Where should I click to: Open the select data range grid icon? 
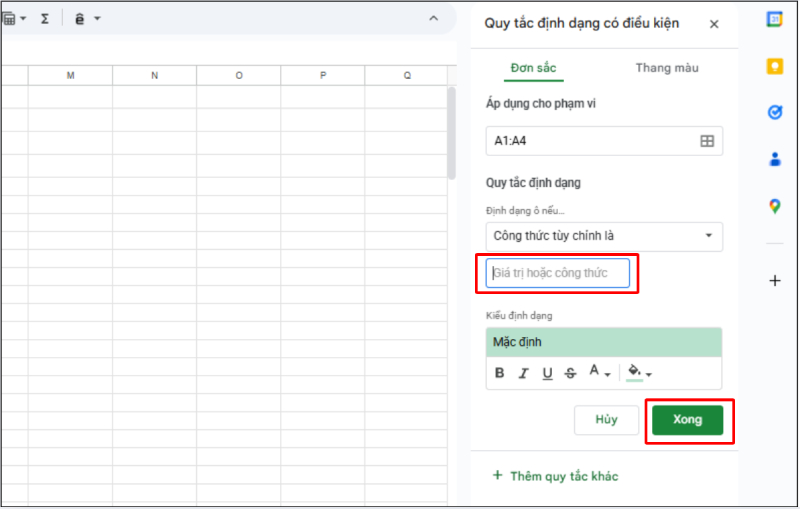(x=707, y=141)
